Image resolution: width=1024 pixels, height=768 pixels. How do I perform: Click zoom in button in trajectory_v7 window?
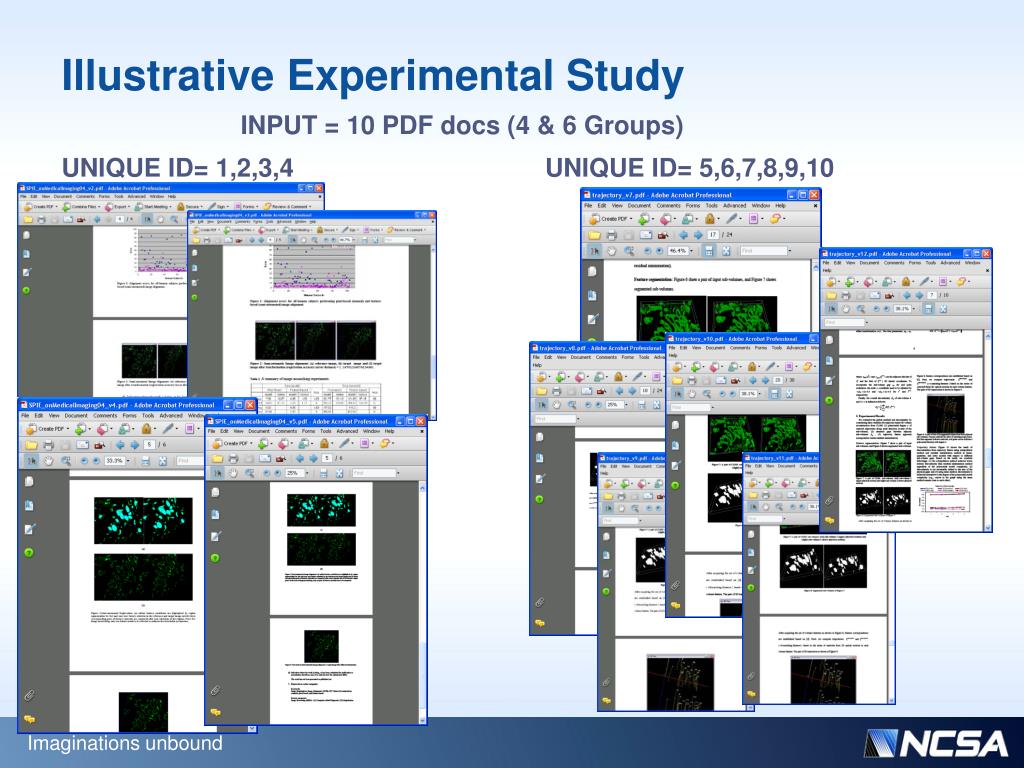click(660, 251)
